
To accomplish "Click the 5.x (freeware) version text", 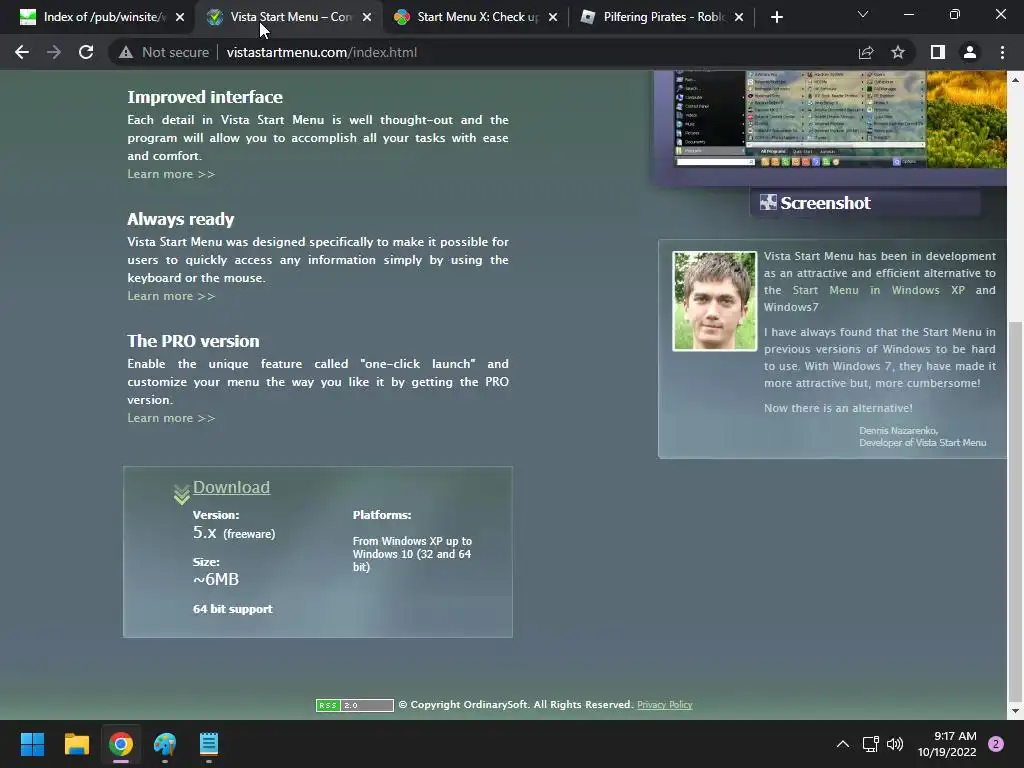I will 234,532.
